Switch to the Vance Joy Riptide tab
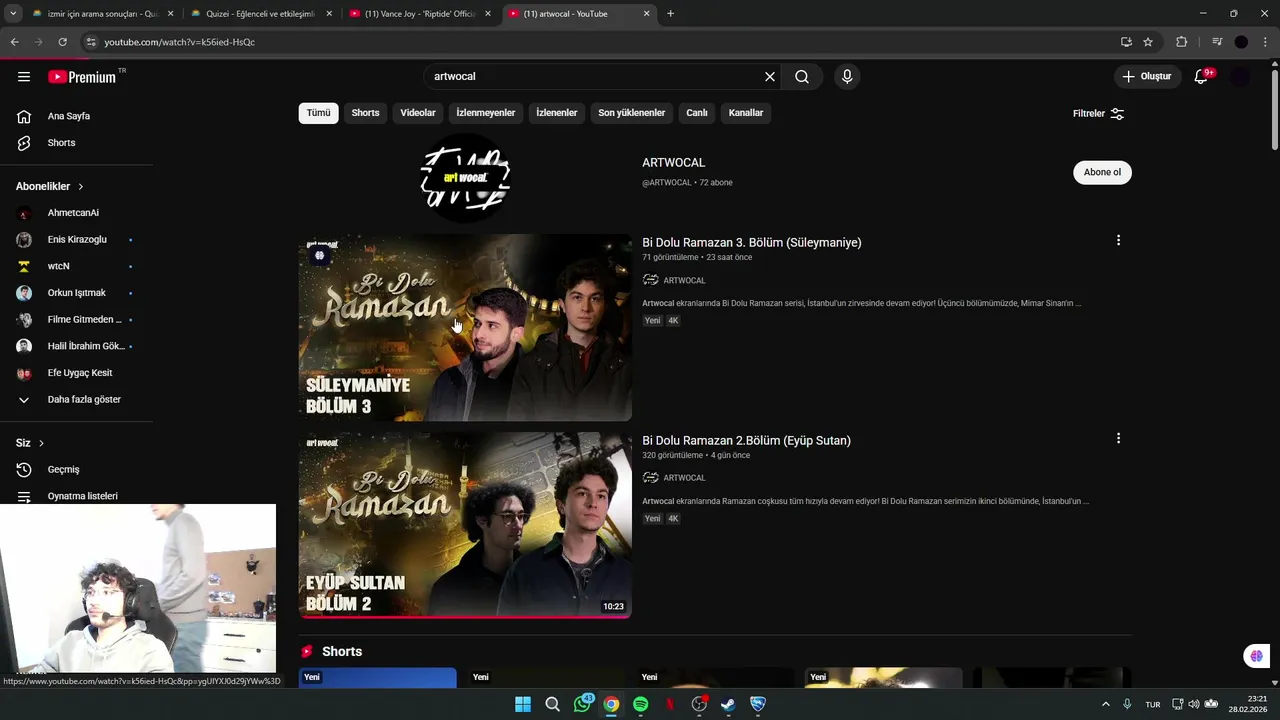The height and width of the screenshot is (720, 1280). [418, 14]
